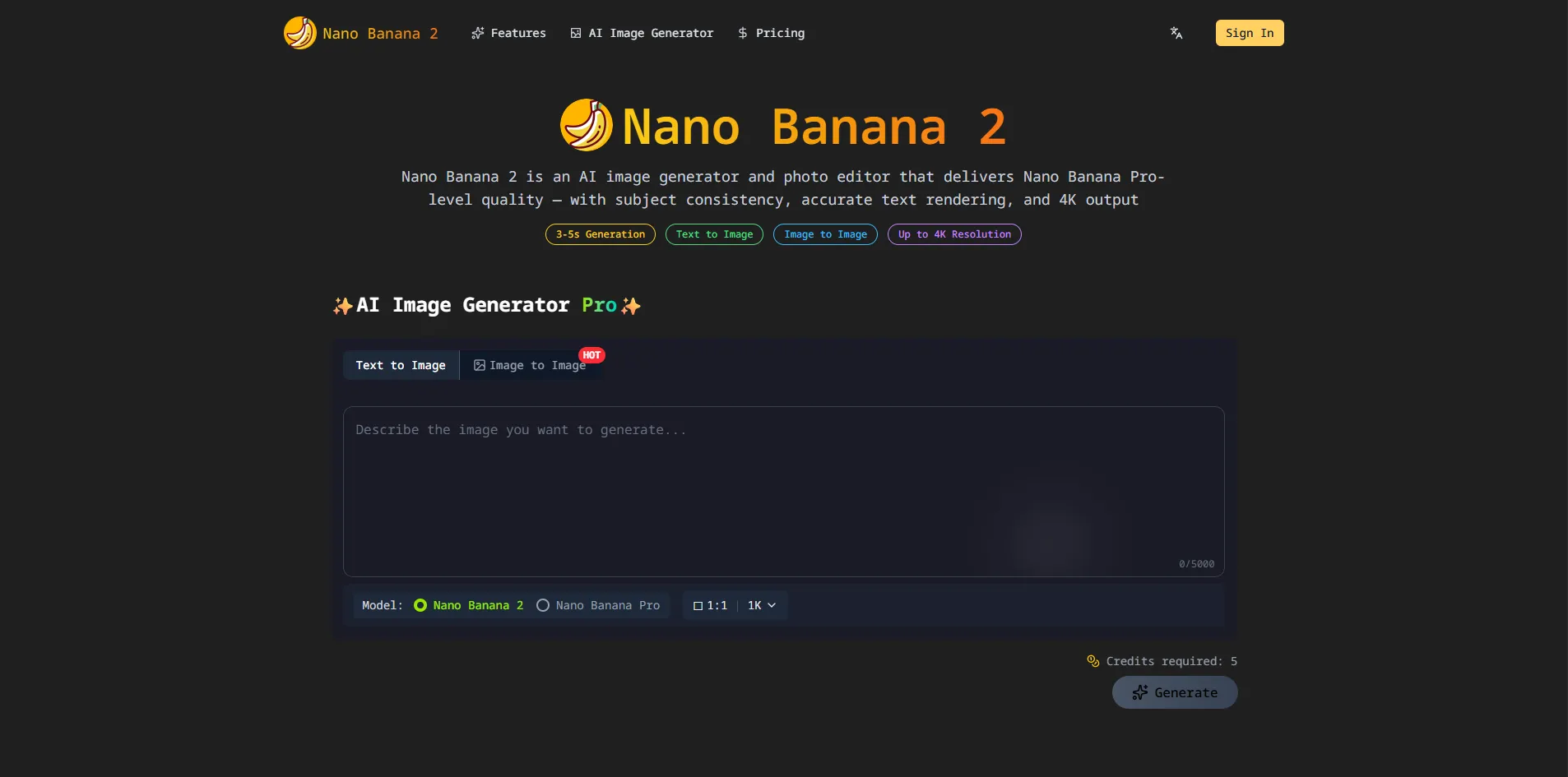Open the Pricing nav item
Viewport: 1568px width, 777px height.
pyautogui.click(x=771, y=33)
